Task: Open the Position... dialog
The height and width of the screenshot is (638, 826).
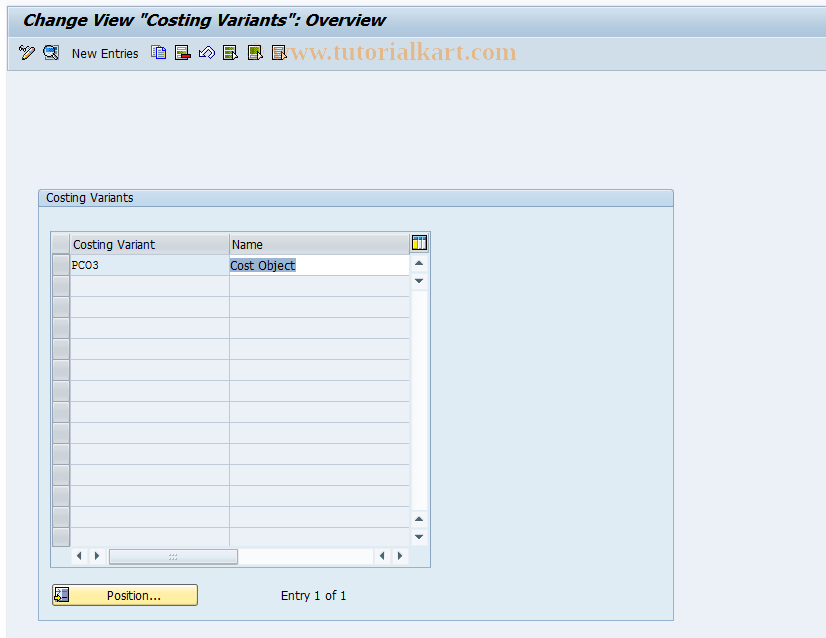Action: 124,595
